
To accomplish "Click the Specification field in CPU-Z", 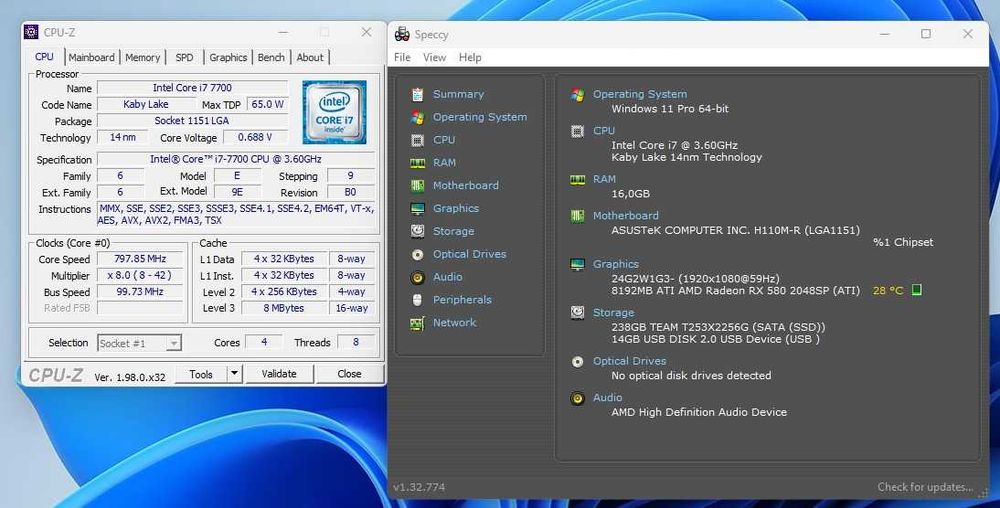I will pyautogui.click(x=236, y=159).
